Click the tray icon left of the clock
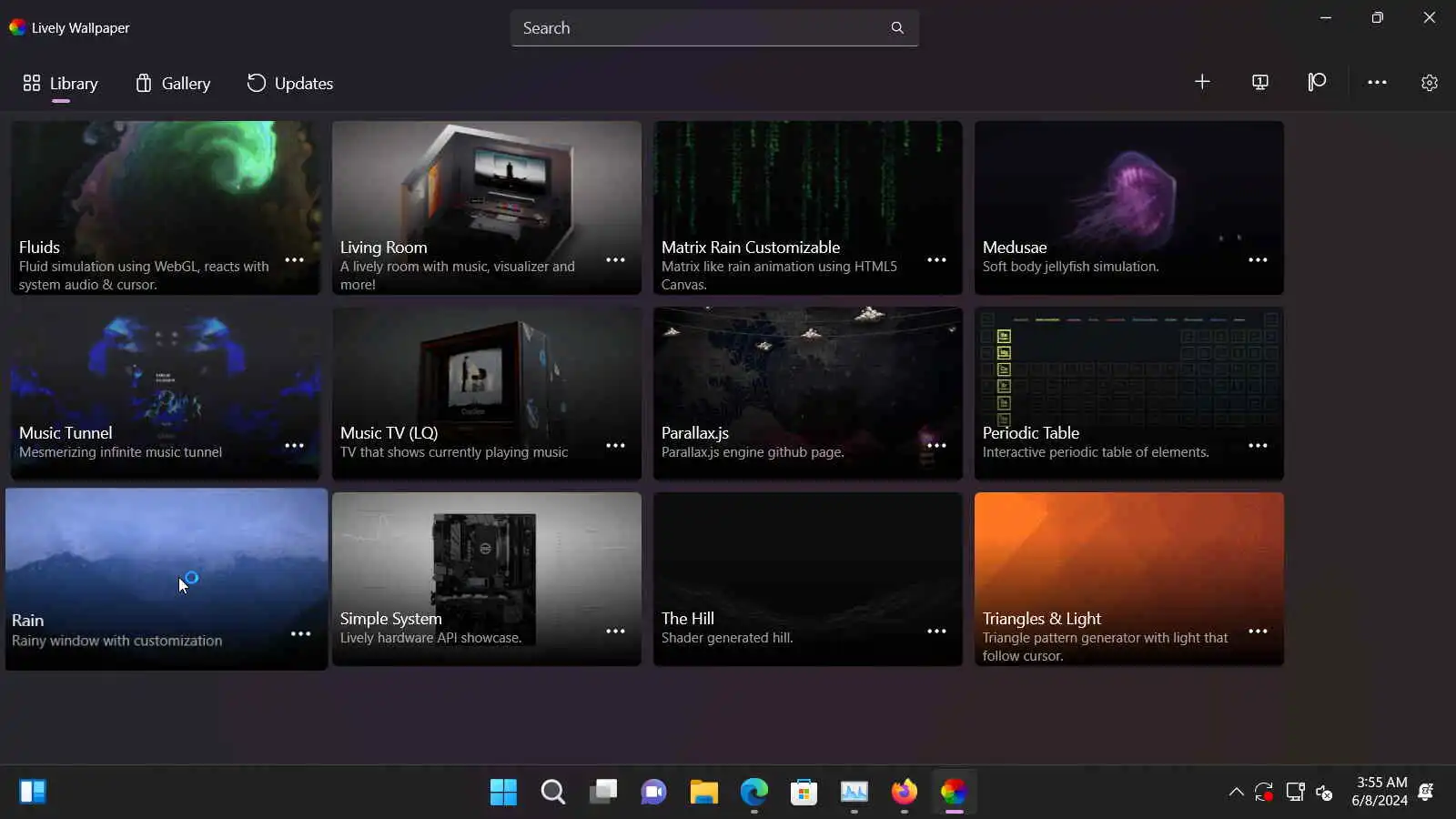The image size is (1456, 819). click(1325, 793)
